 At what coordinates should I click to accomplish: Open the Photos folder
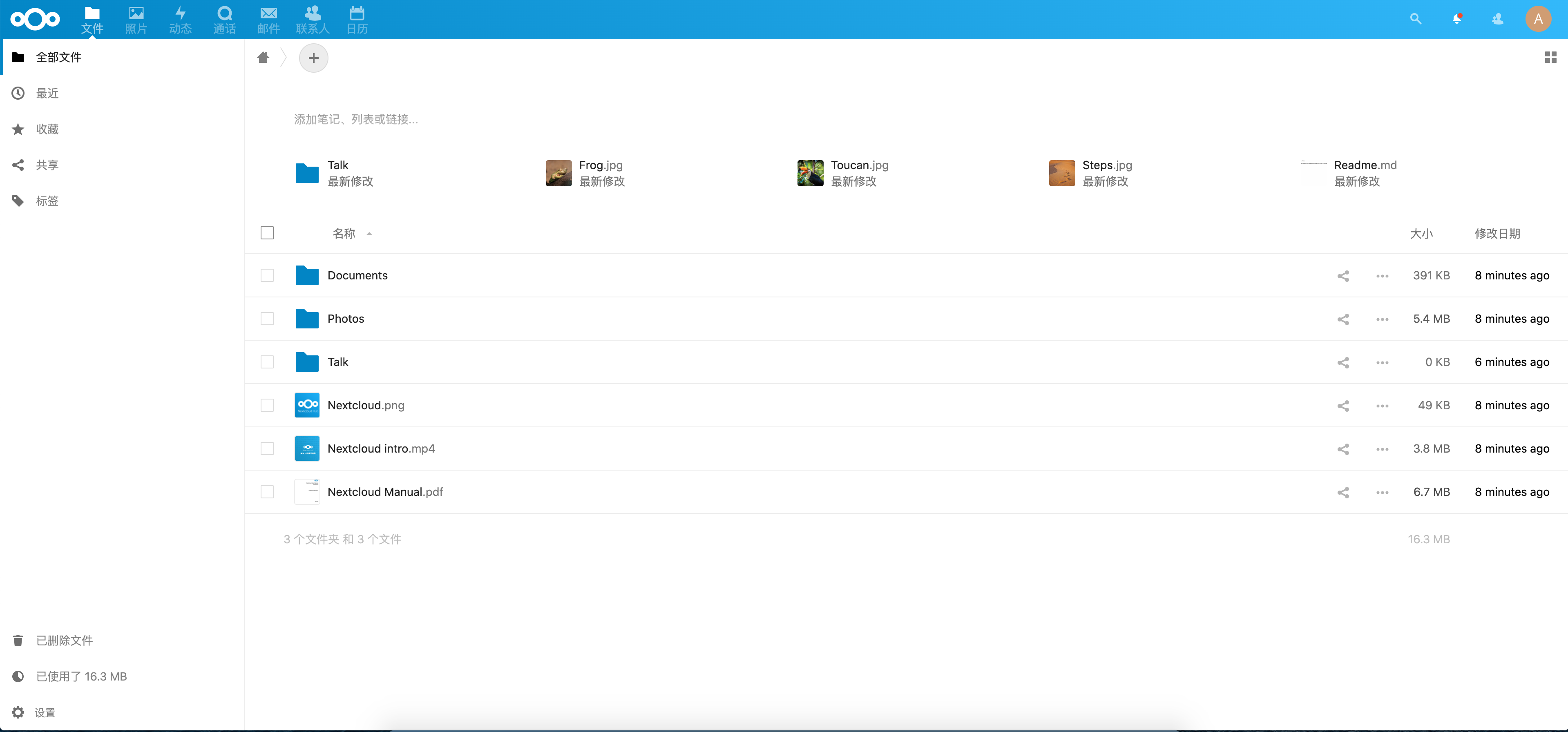point(346,319)
